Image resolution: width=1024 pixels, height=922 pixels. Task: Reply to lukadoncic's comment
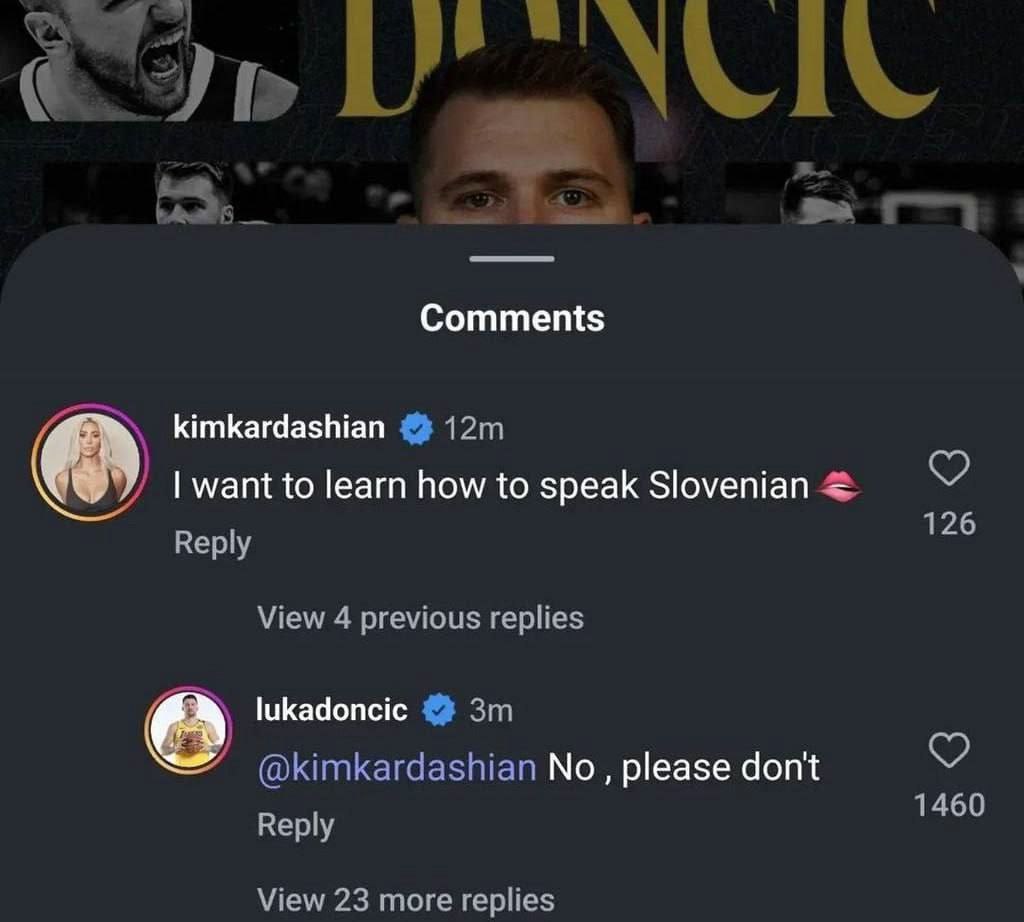(x=295, y=825)
